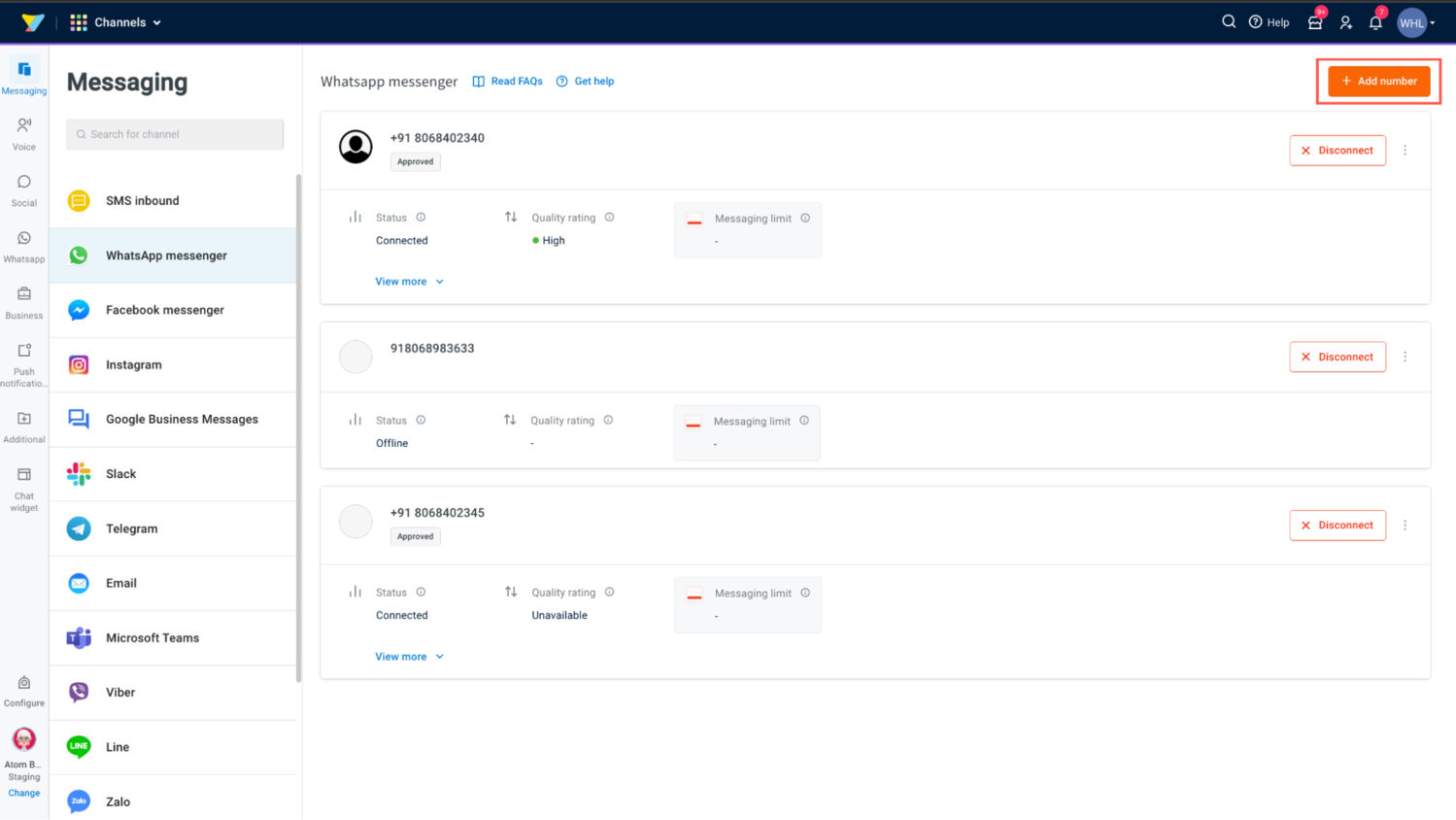
Task: Click the Offline status text
Action: (392, 443)
